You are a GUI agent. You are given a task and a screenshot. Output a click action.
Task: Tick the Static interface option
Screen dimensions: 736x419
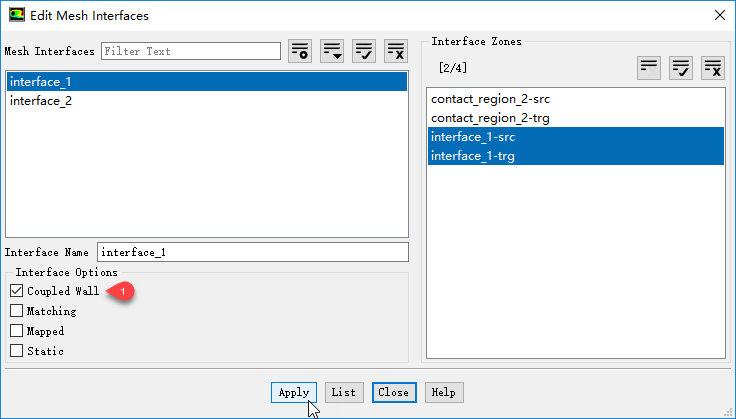click(16, 351)
